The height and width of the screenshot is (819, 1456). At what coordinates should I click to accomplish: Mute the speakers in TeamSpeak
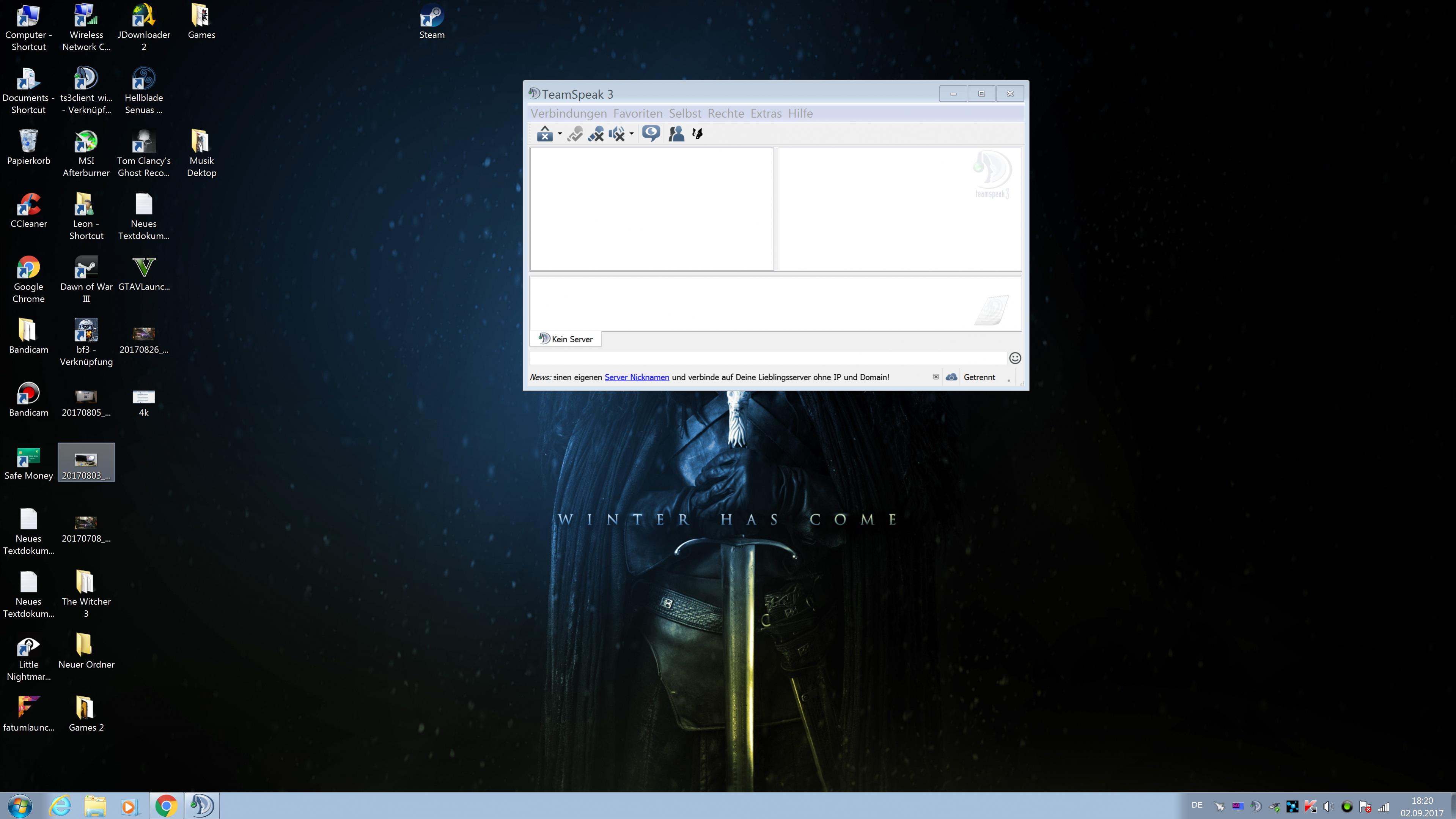pyautogui.click(x=616, y=134)
